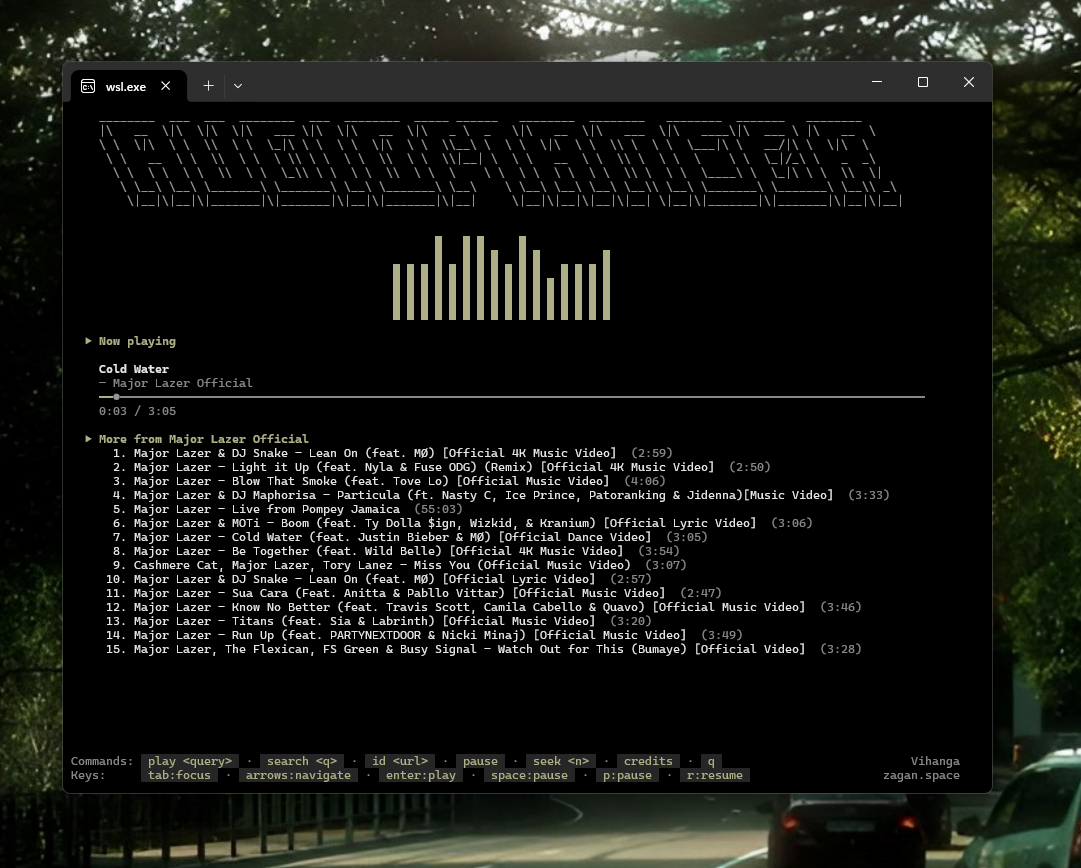The image size is (1081, 868).
Task: Select track 10 Lean On Lyric Video
Action: [x=378, y=579]
